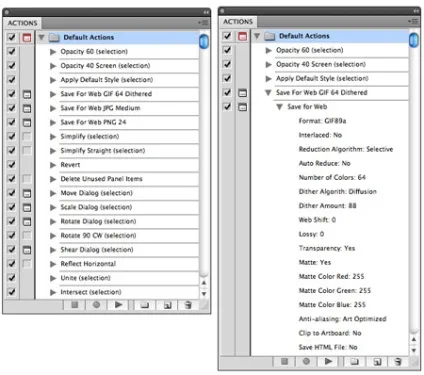Click 'Number of Colors: 64' parameter text
The width and height of the screenshot is (424, 375).
[332, 177]
